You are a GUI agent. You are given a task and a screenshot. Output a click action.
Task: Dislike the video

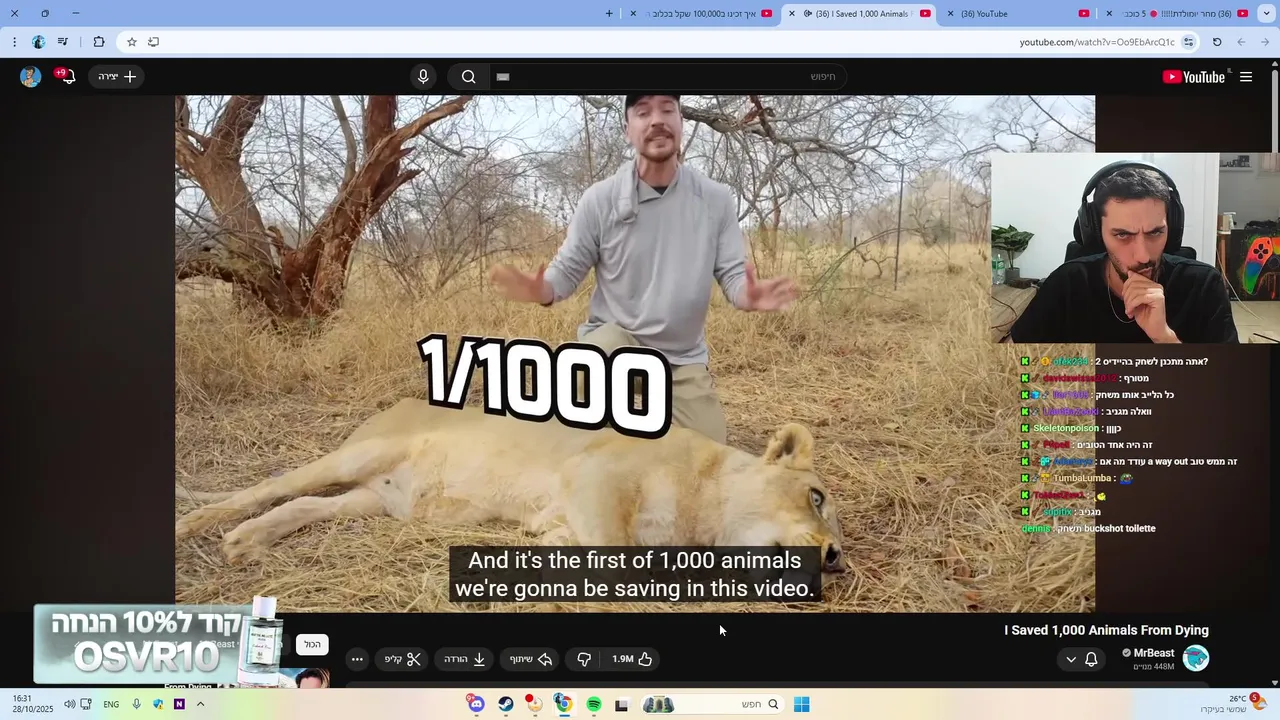click(x=584, y=659)
